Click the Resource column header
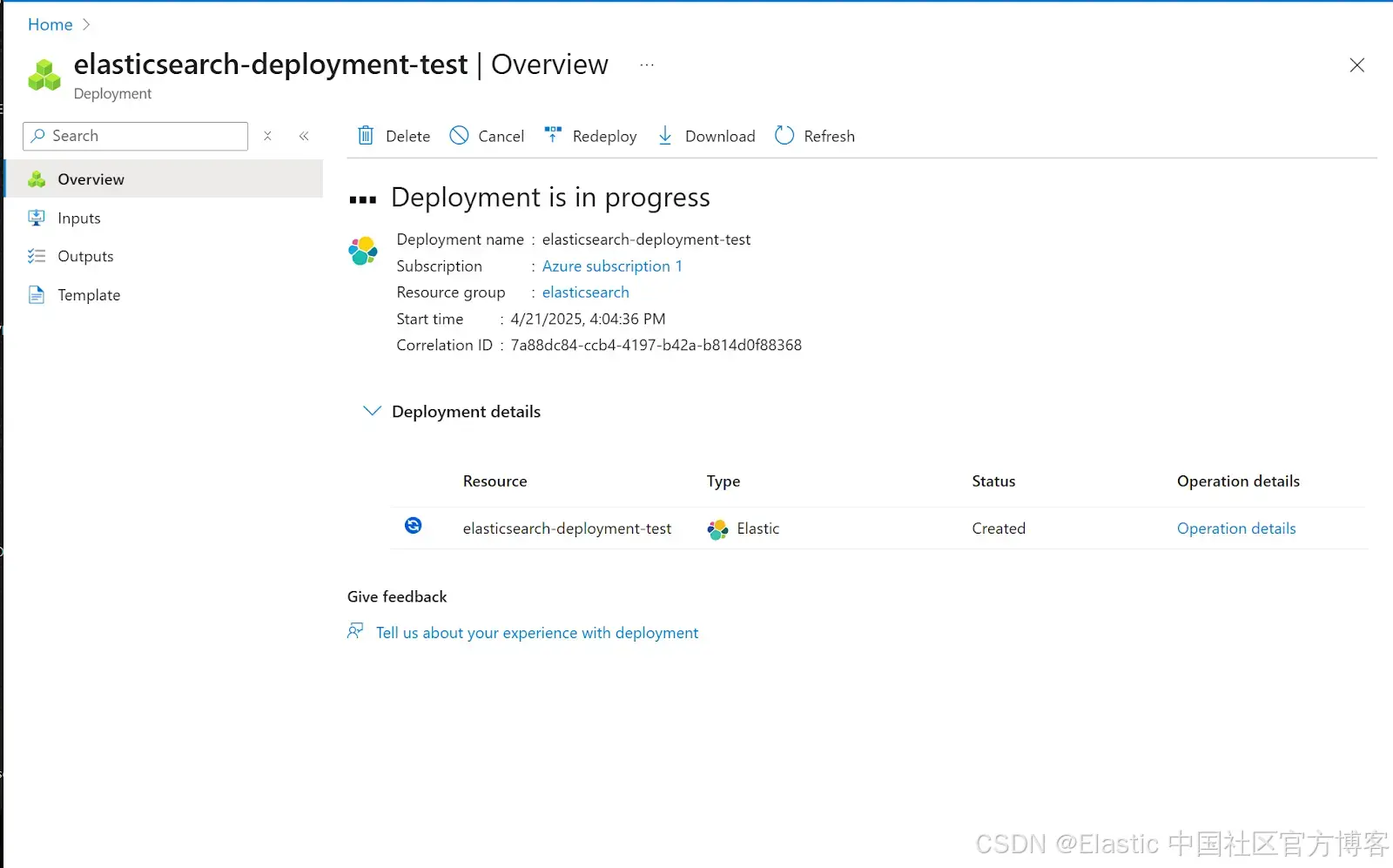 (495, 481)
